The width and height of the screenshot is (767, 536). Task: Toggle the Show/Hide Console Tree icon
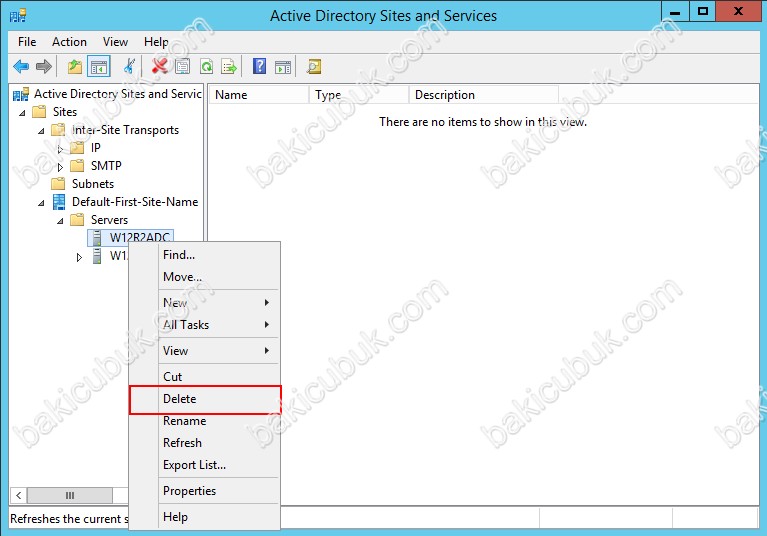pos(99,67)
